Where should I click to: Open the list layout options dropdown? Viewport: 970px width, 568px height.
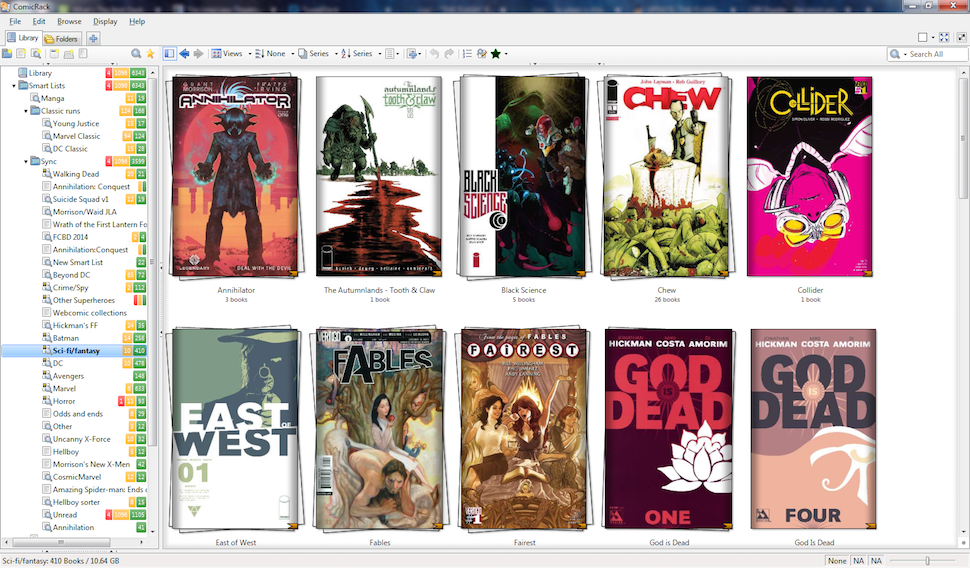point(392,54)
